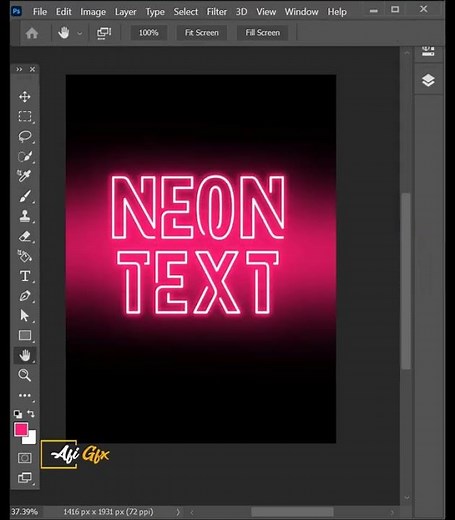
Task: Open the Window menu
Action: [301, 12]
